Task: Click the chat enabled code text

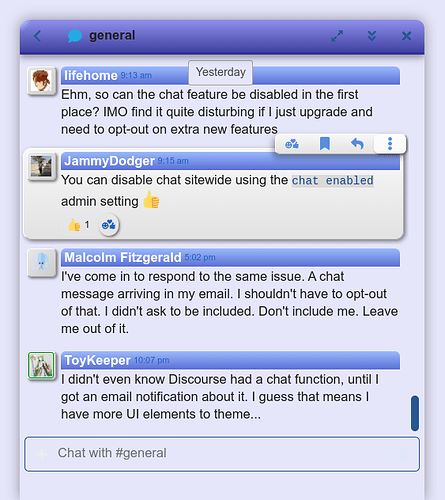Action: (x=333, y=181)
